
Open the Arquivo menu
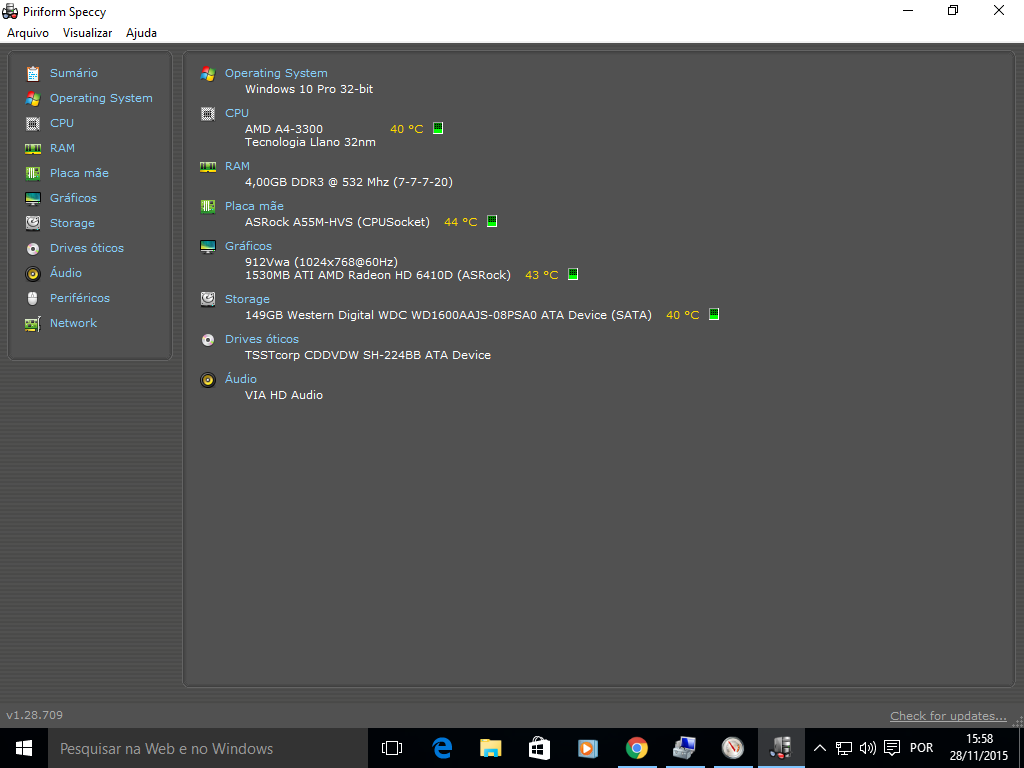click(28, 33)
